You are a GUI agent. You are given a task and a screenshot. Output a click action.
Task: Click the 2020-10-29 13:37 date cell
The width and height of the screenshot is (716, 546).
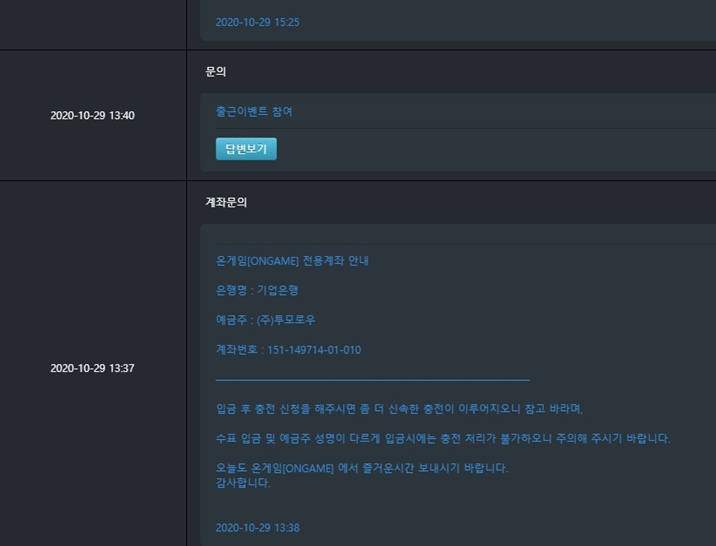point(92,369)
